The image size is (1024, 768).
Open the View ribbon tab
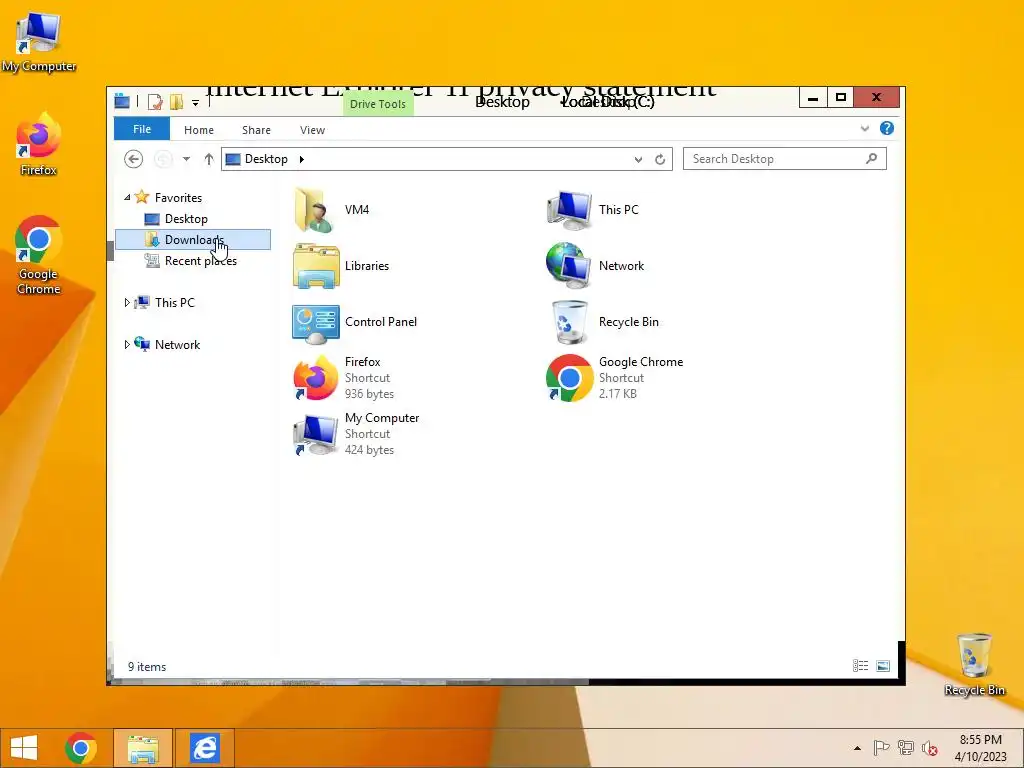coord(312,130)
